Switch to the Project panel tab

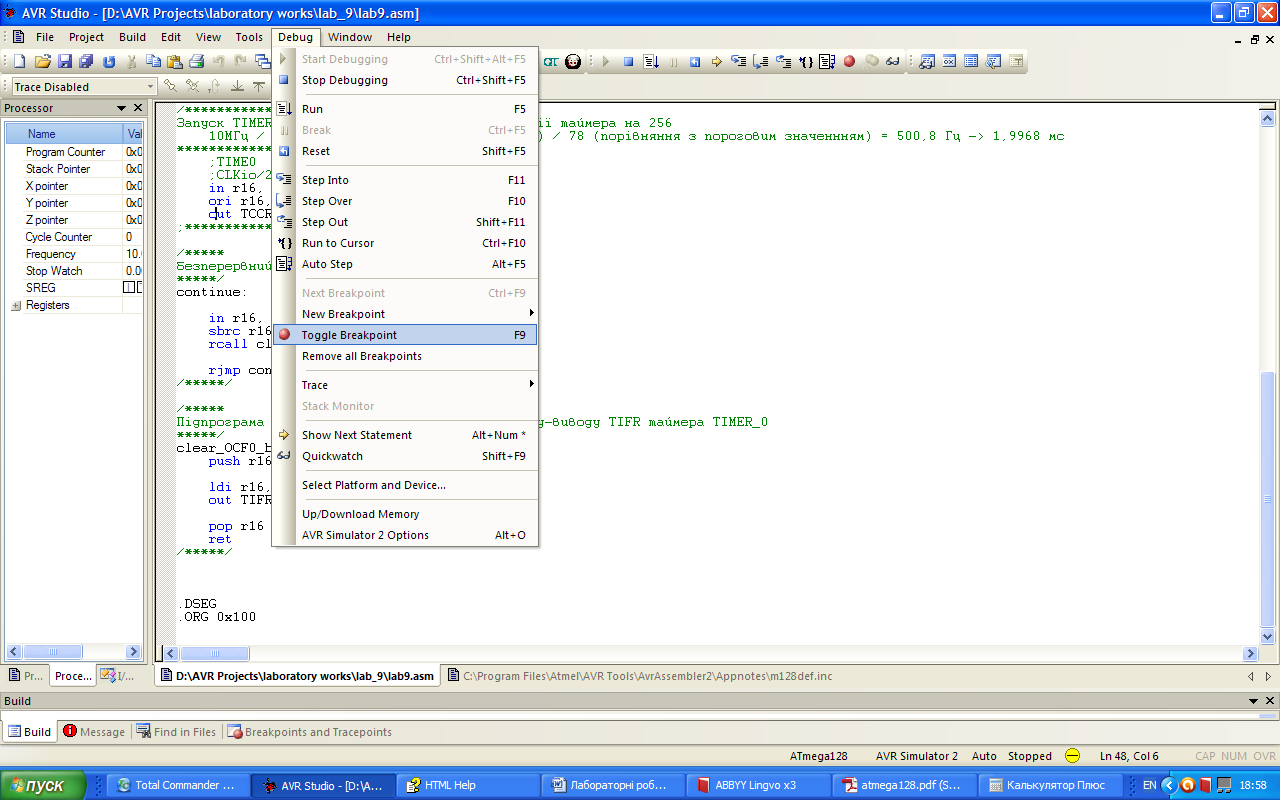pos(25,676)
